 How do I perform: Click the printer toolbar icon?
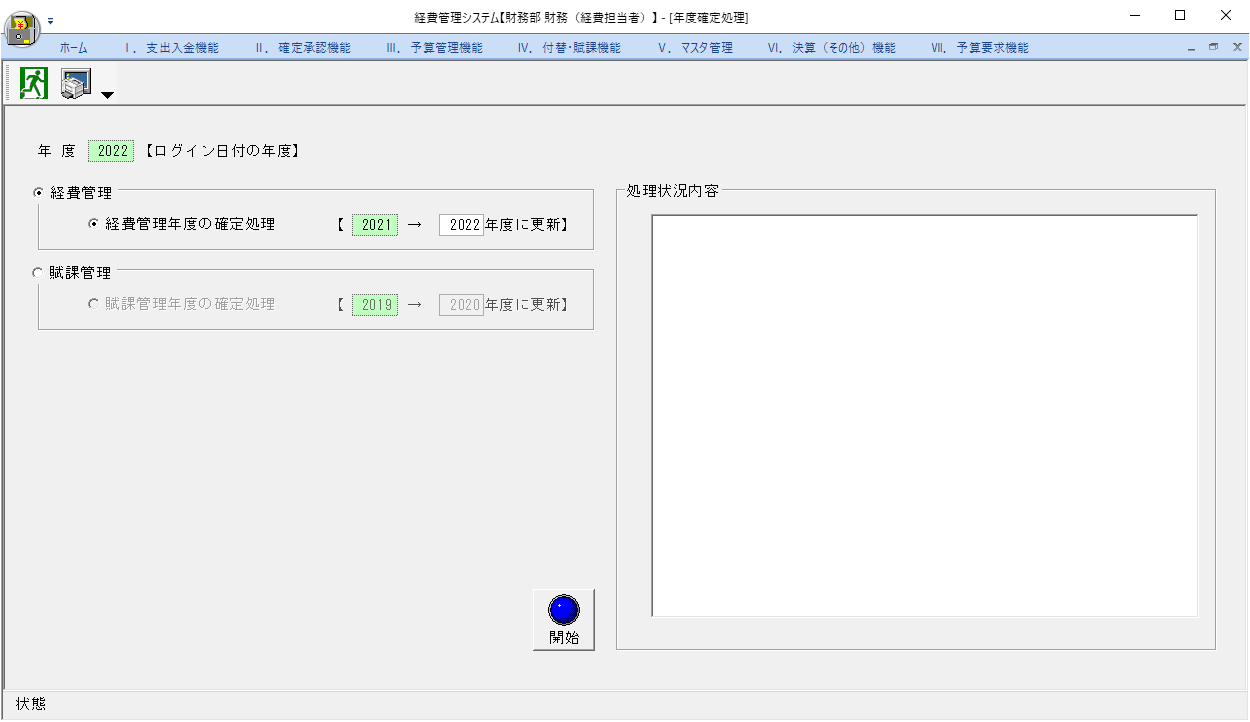tap(76, 84)
